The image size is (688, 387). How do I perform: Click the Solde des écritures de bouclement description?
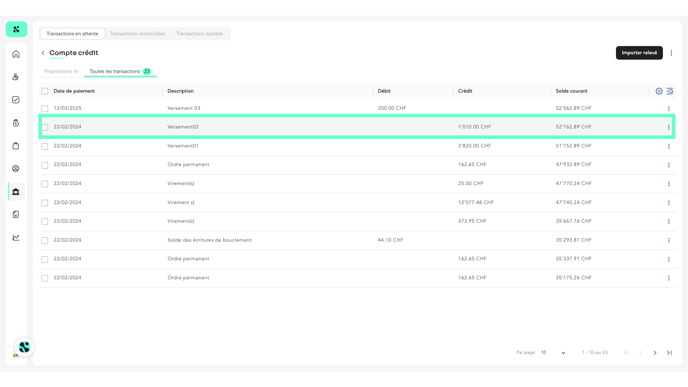coord(209,240)
